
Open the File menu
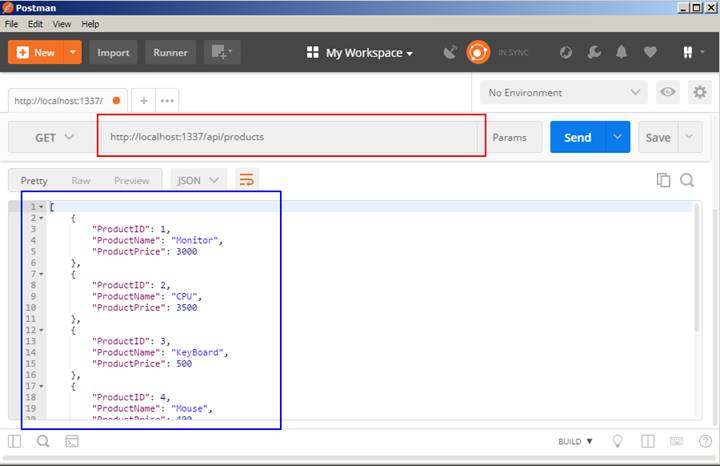click(11, 24)
